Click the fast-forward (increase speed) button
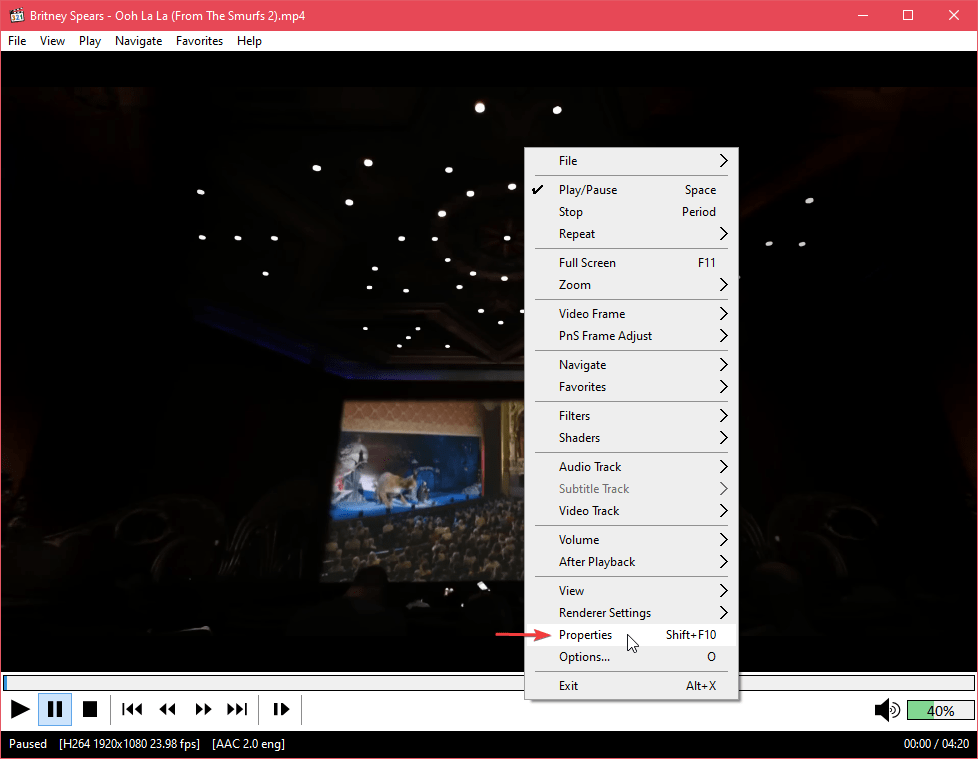 [x=203, y=709]
